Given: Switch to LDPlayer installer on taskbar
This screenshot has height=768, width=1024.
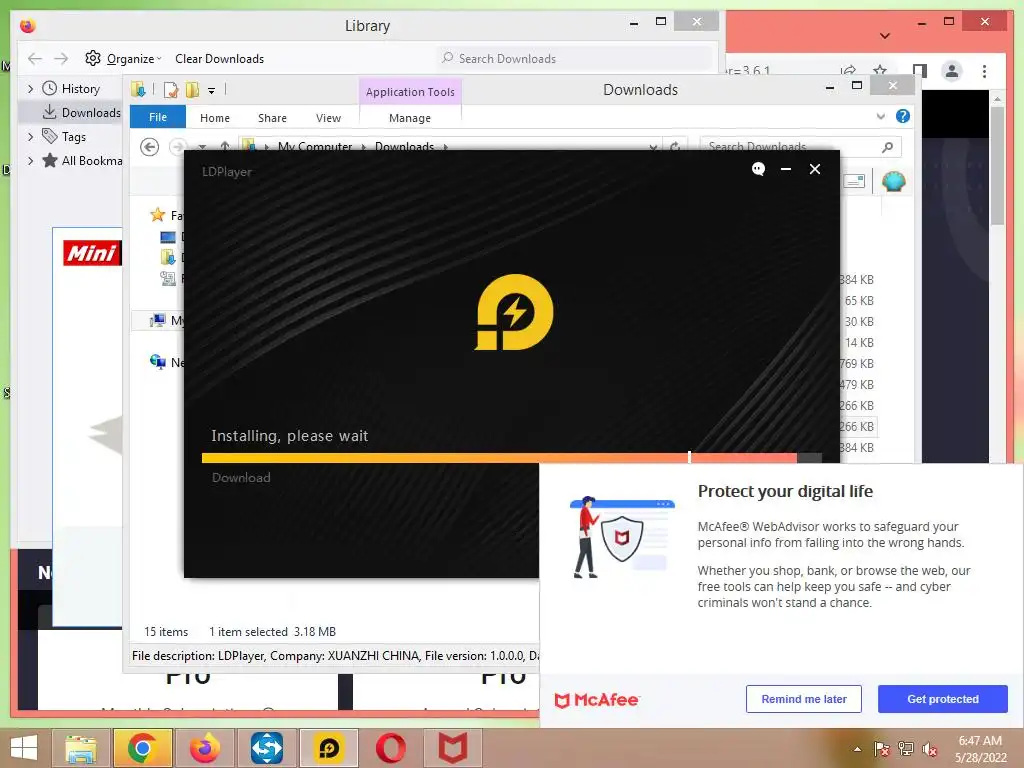Looking at the screenshot, I should [328, 748].
